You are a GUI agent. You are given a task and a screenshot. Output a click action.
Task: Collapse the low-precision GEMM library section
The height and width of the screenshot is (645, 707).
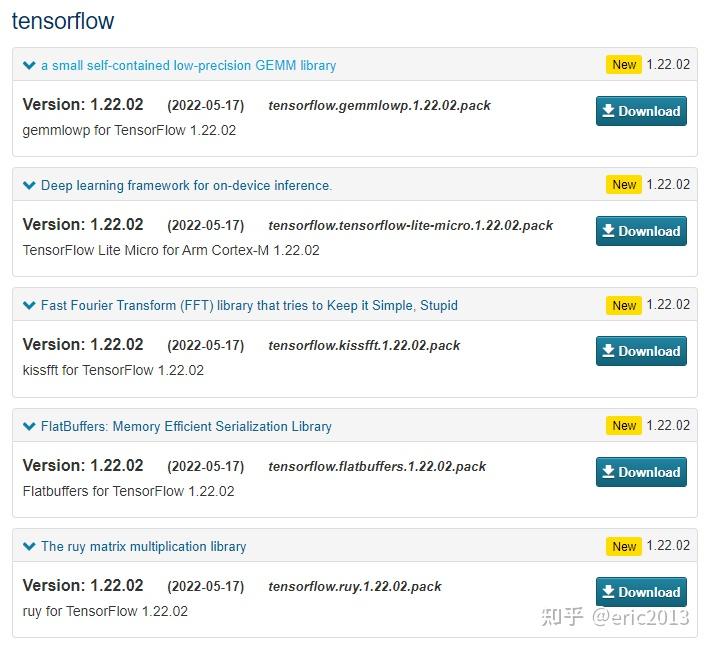click(29, 65)
